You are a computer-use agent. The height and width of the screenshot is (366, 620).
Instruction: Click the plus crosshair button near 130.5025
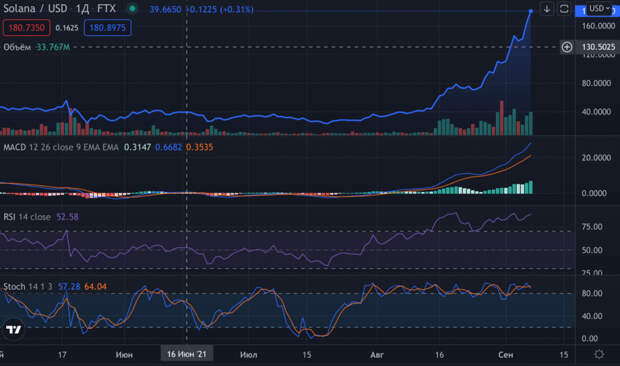click(567, 47)
